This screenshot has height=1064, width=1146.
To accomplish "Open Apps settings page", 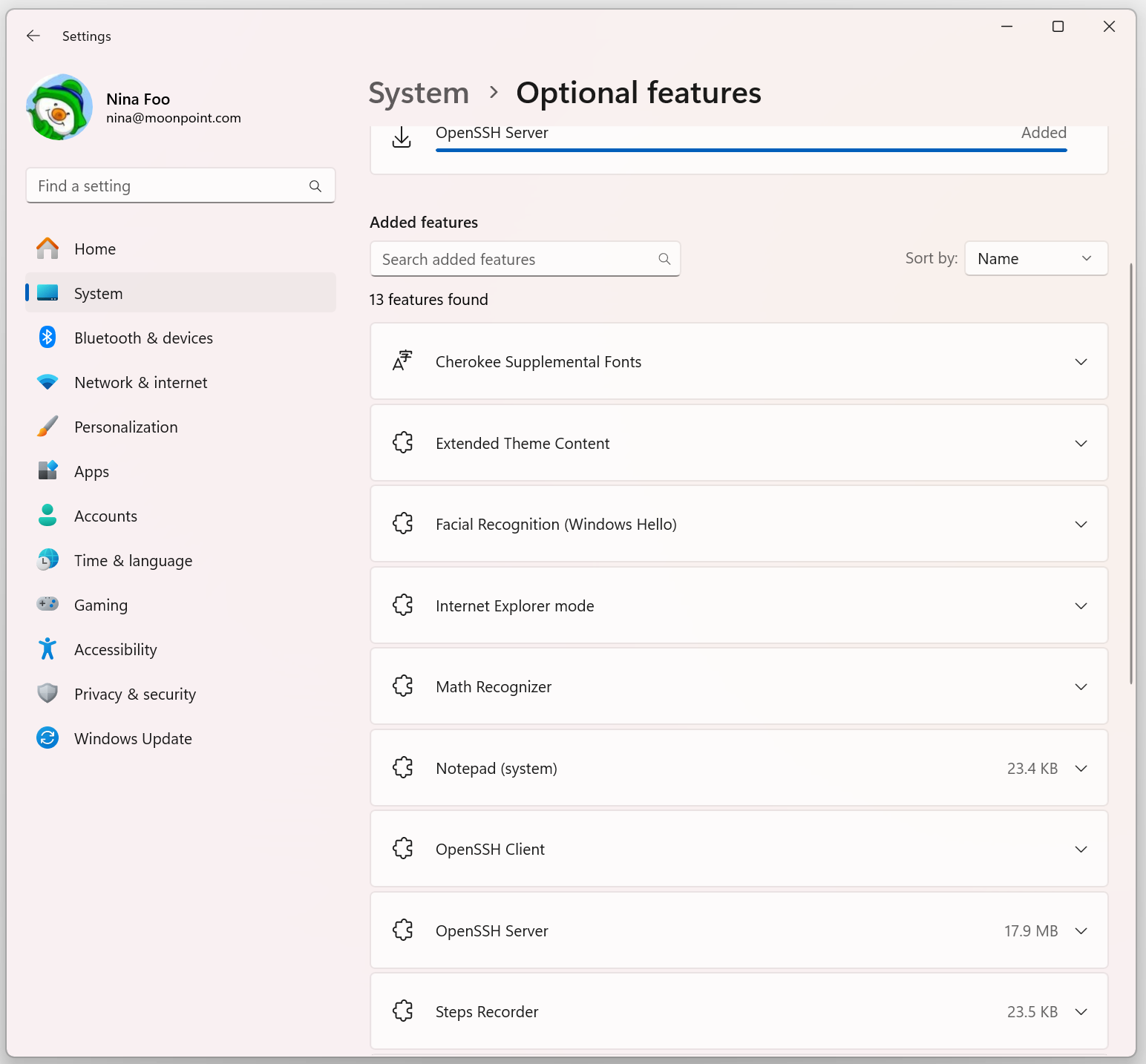I will coord(180,471).
